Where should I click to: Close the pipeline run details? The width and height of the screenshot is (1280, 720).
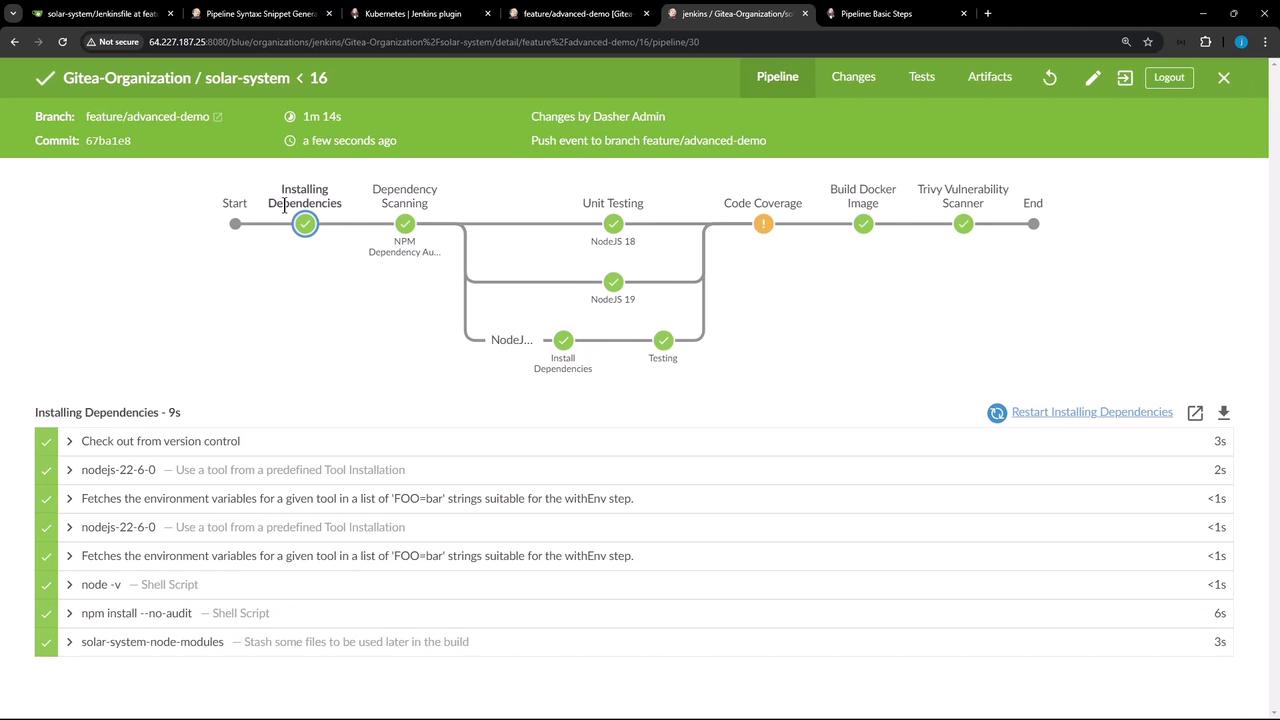[1223, 78]
